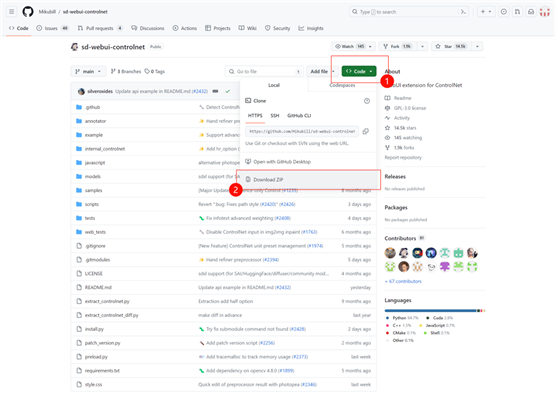Switch to the Code tab
This screenshot has height=396, width=556.
click(19, 28)
